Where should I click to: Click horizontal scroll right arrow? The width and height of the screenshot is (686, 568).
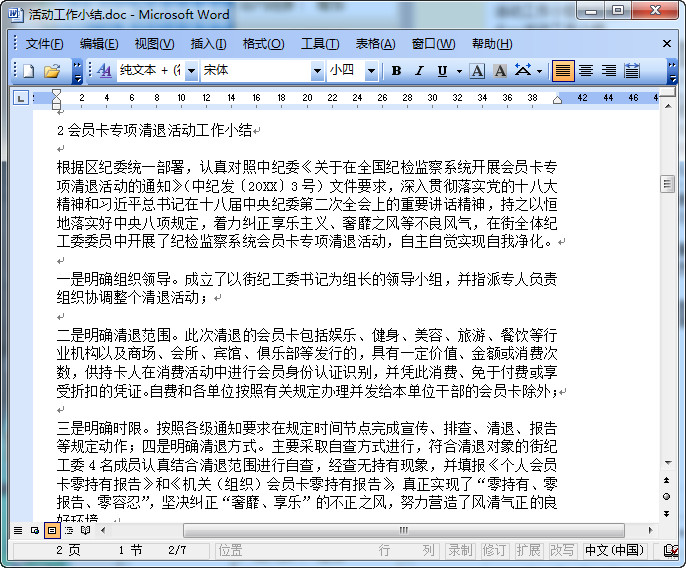[651, 530]
